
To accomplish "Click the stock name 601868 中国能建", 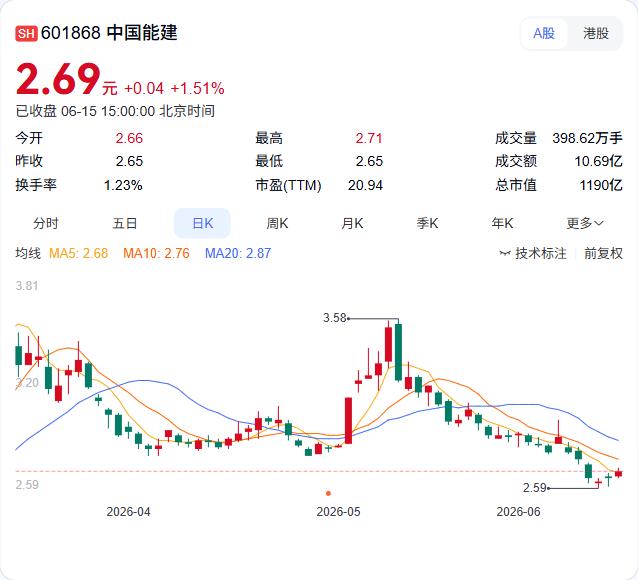I will tap(109, 33).
